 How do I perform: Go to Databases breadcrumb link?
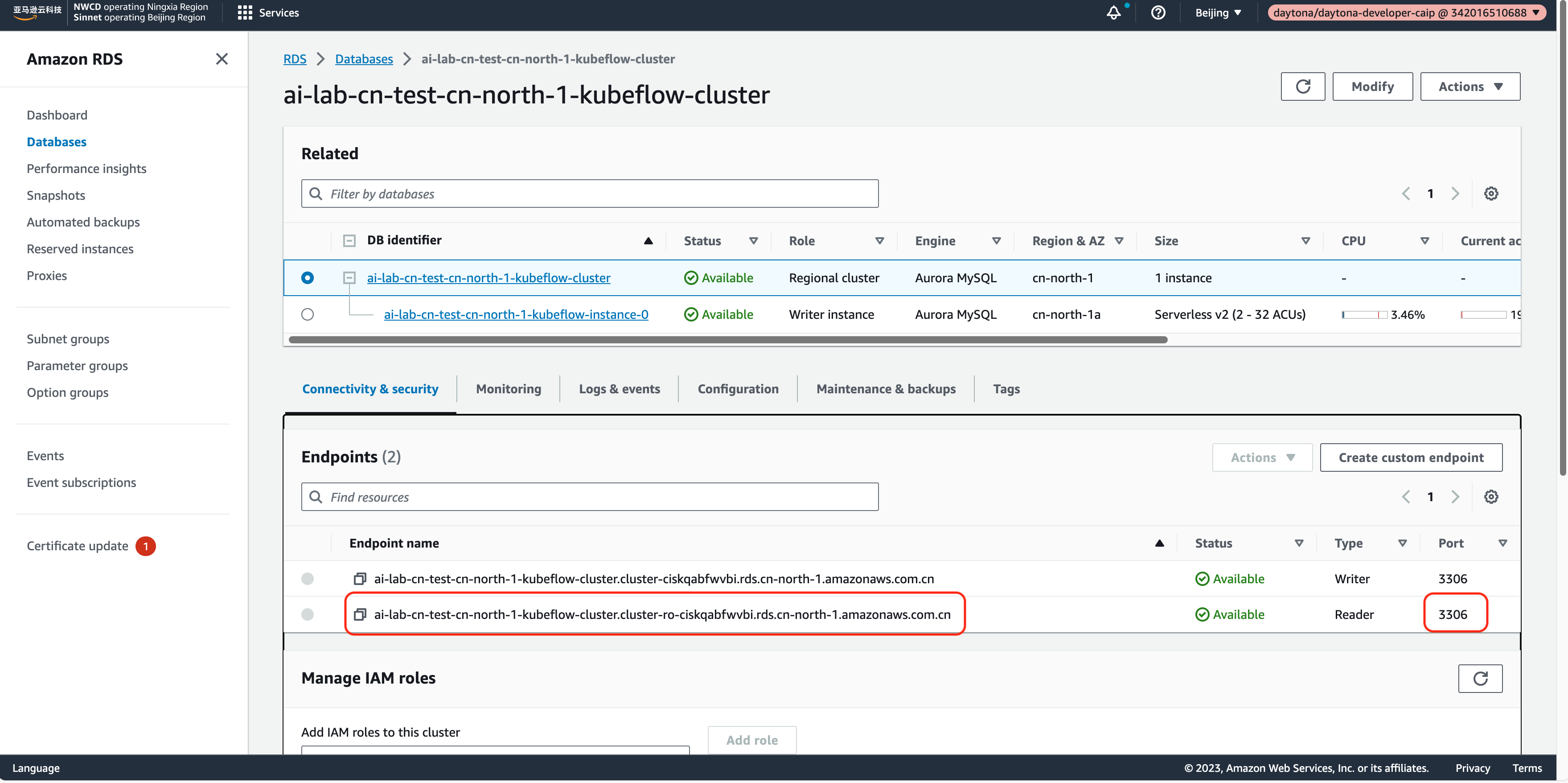tap(364, 59)
